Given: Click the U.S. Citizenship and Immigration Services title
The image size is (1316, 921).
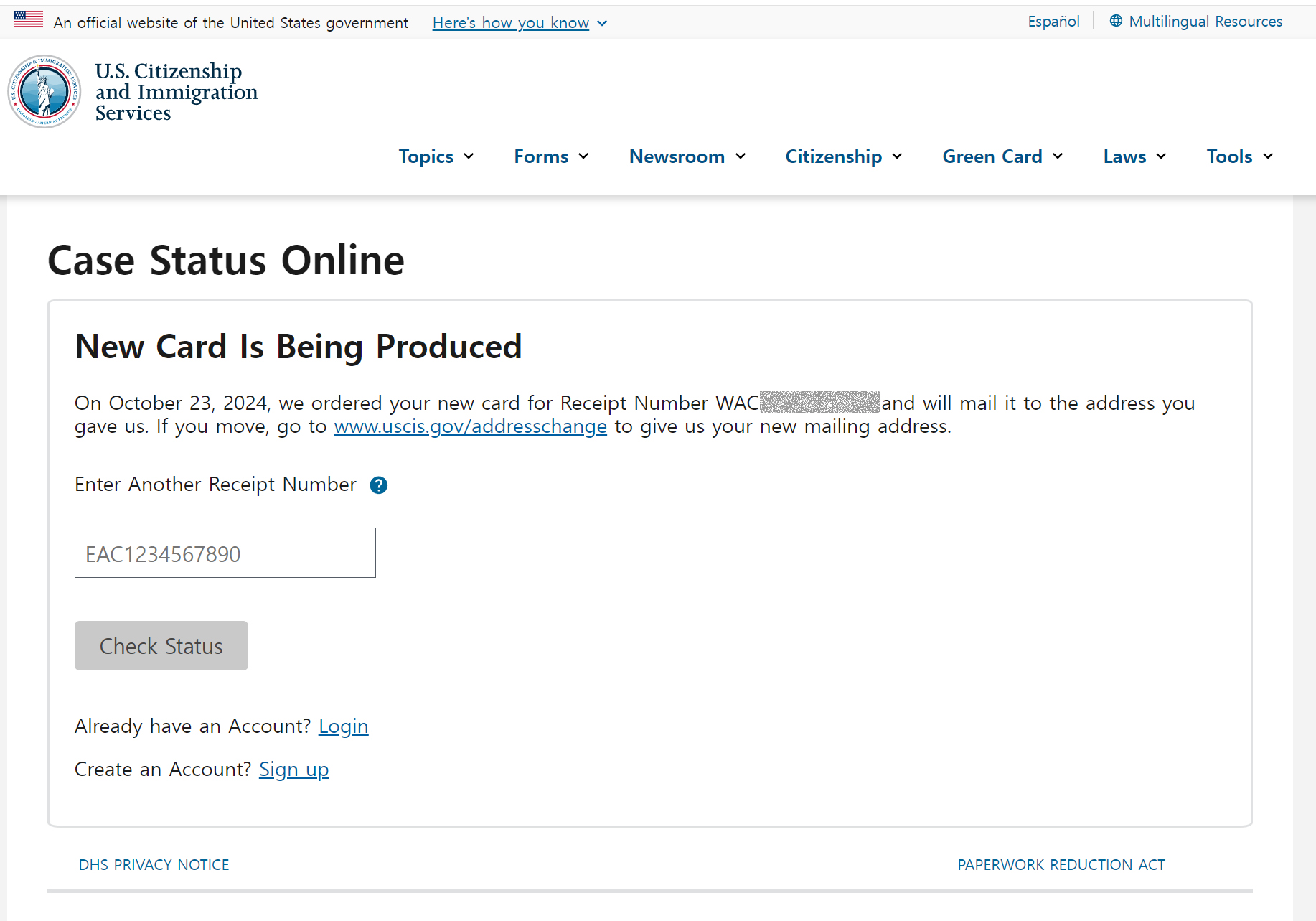Looking at the screenshot, I should point(177,92).
